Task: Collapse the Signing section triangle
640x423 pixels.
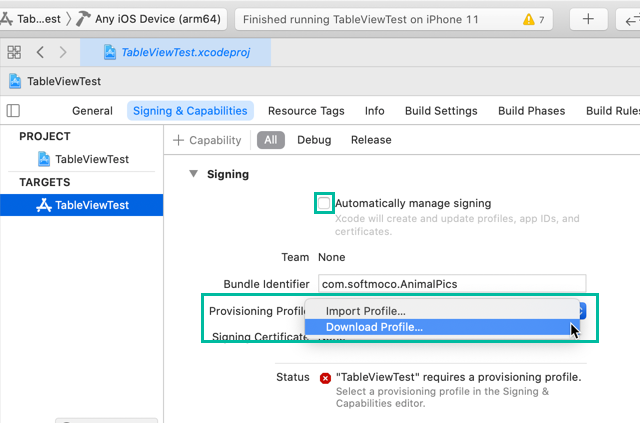Action: (193, 174)
